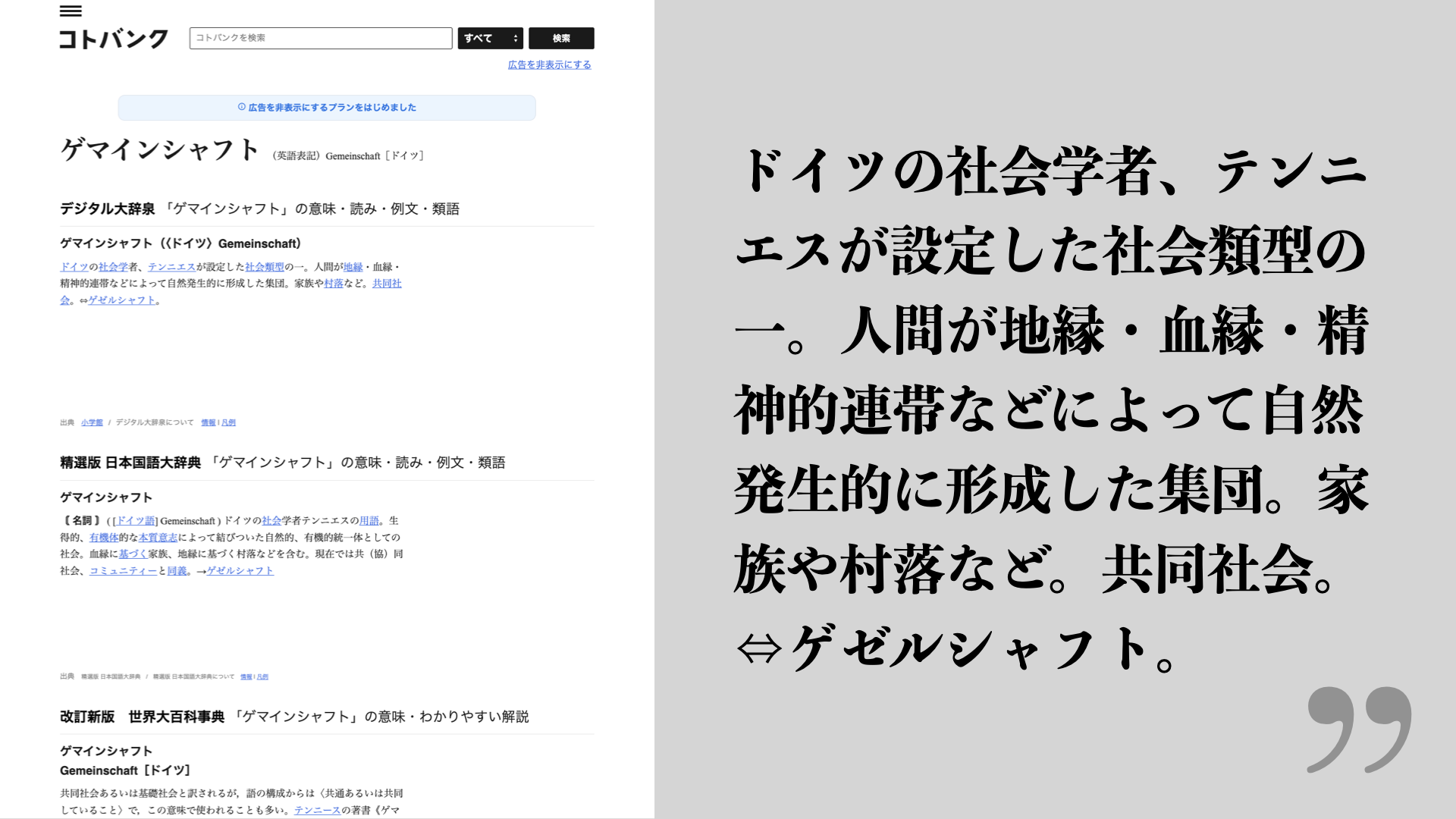Open the hamburger menu icon
Screen dimensions: 1456x819
click(71, 11)
